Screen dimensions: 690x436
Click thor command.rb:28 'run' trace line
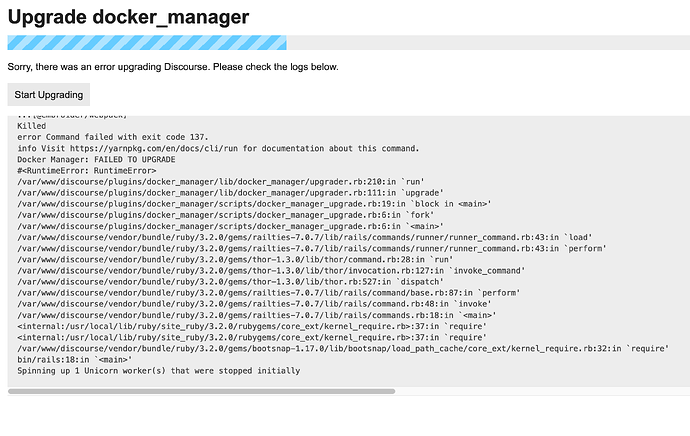click(235, 260)
